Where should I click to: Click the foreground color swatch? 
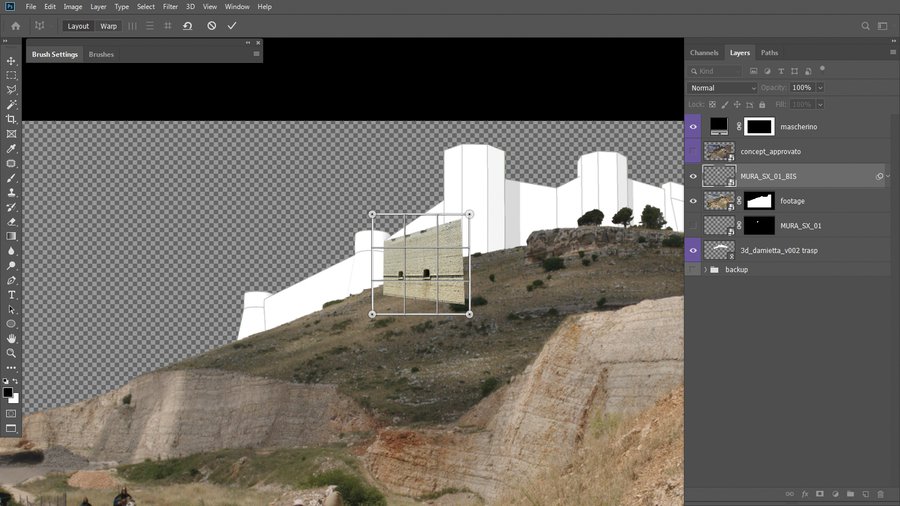[8, 392]
